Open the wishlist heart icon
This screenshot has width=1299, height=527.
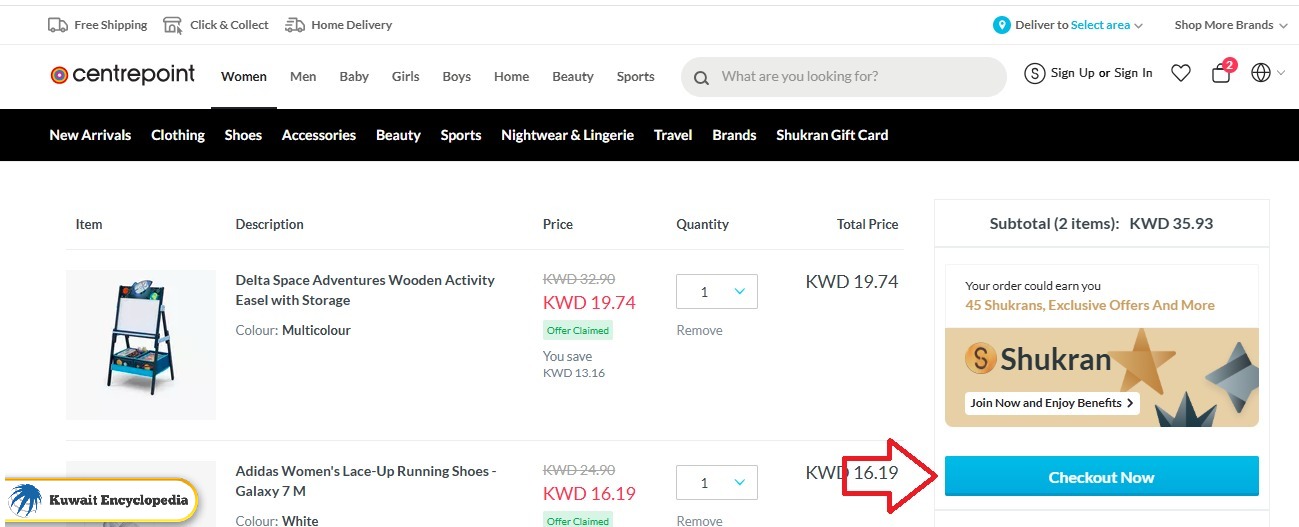click(1181, 73)
